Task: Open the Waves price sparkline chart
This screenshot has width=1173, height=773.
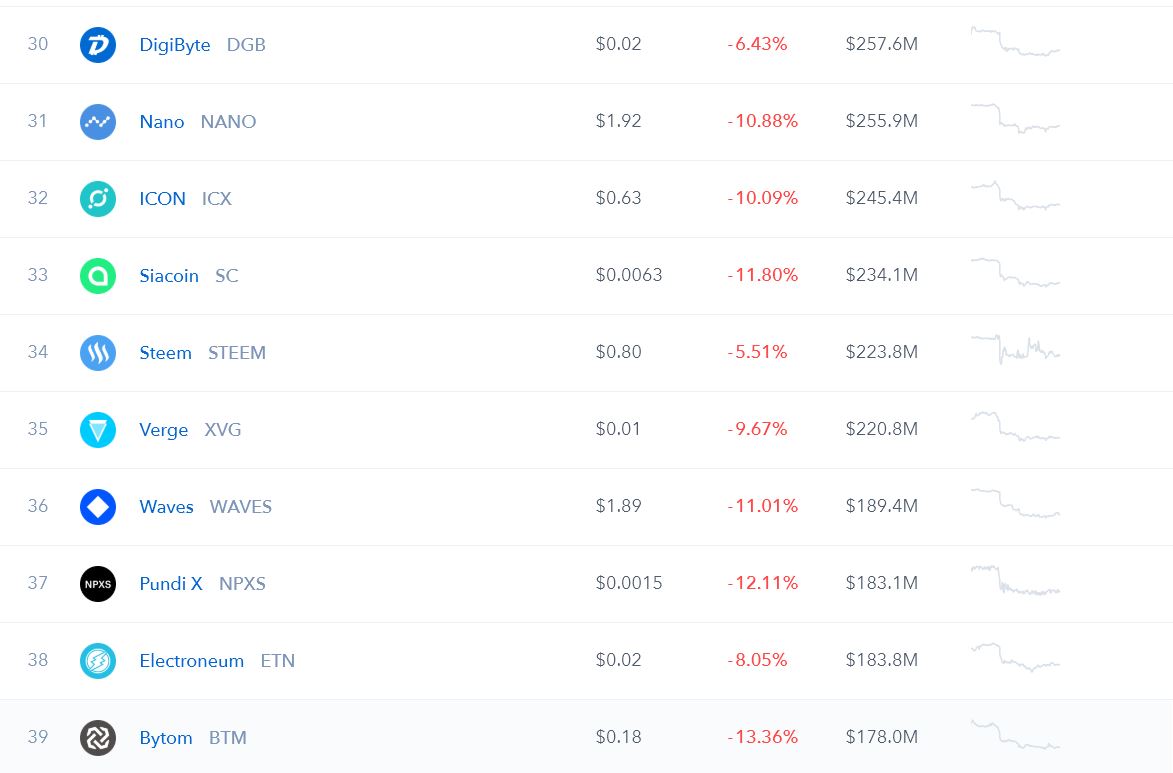Action: click(1015, 503)
